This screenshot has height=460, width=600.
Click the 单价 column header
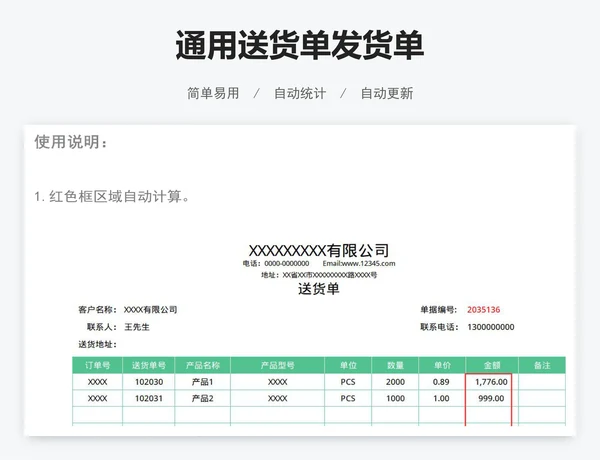click(x=442, y=365)
